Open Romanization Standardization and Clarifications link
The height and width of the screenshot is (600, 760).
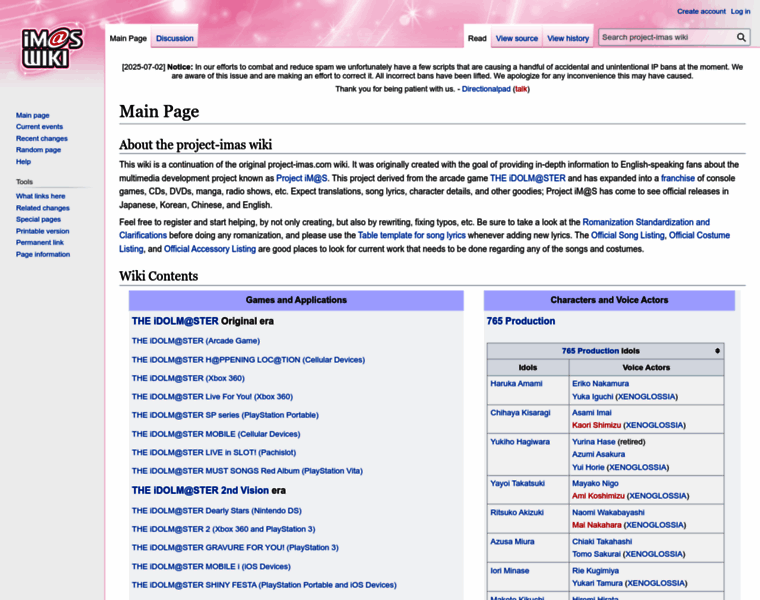point(646,222)
